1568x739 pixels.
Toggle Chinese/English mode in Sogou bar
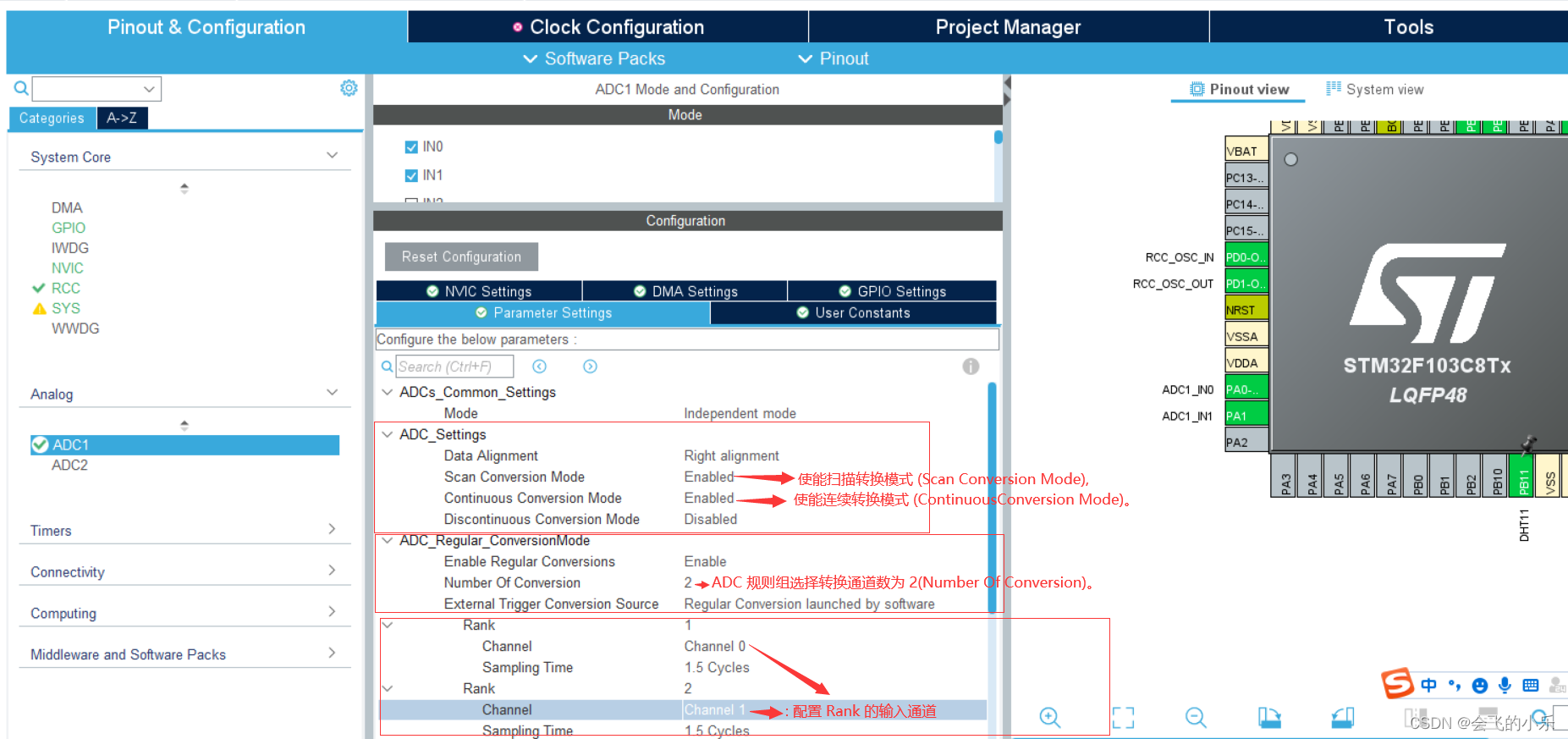point(1429,685)
